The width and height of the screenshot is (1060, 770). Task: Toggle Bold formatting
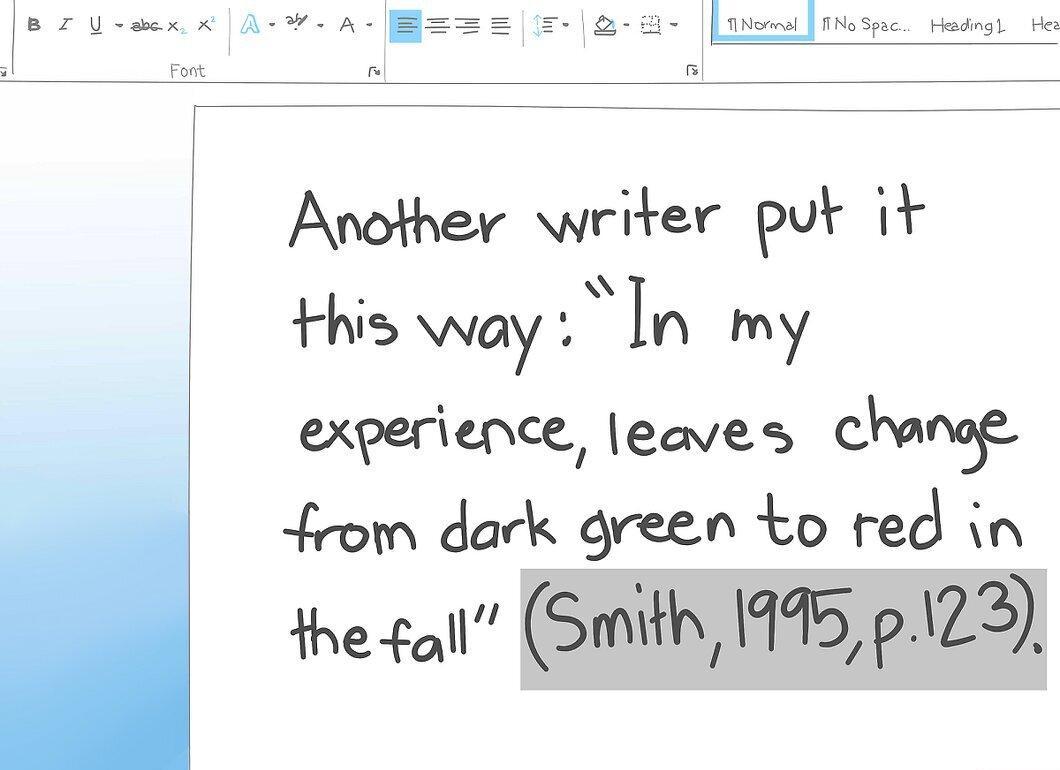coord(34,25)
